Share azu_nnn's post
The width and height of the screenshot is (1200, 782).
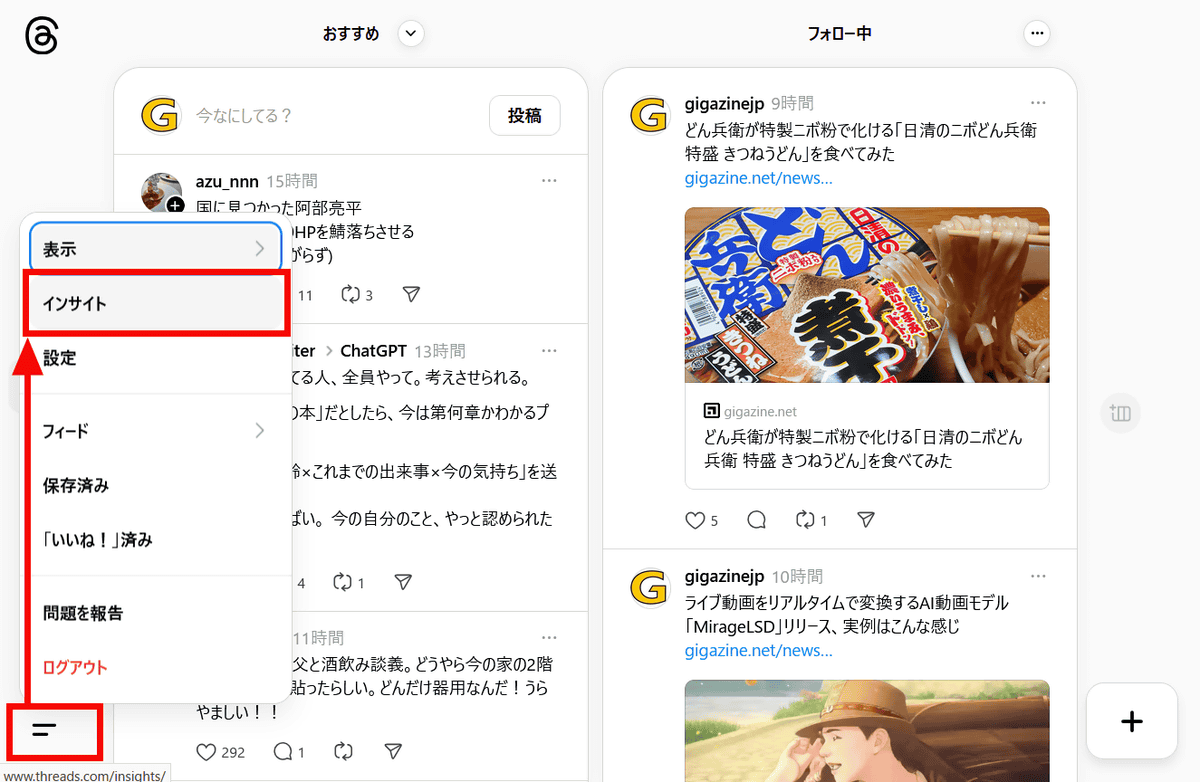coord(411,295)
